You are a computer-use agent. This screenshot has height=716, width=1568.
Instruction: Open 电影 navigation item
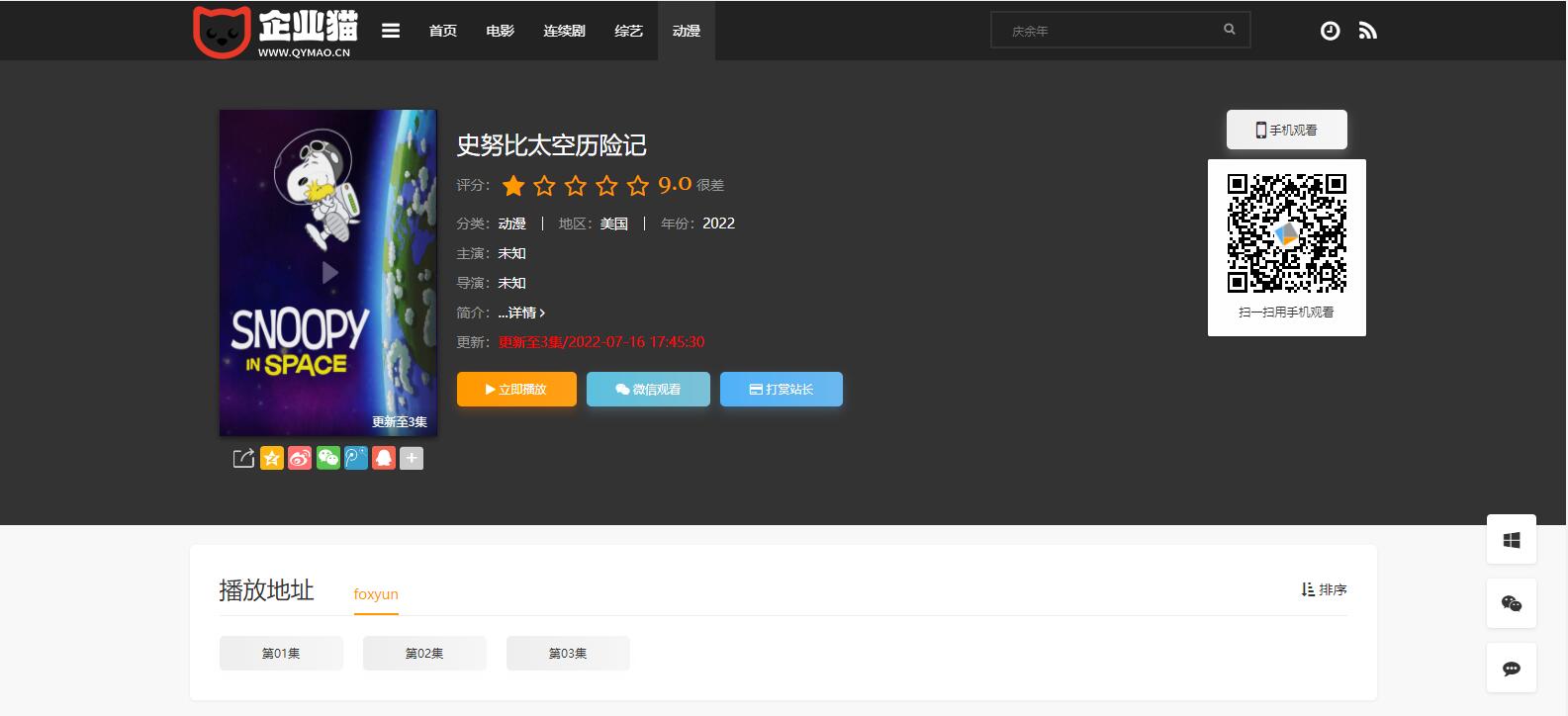tap(501, 31)
